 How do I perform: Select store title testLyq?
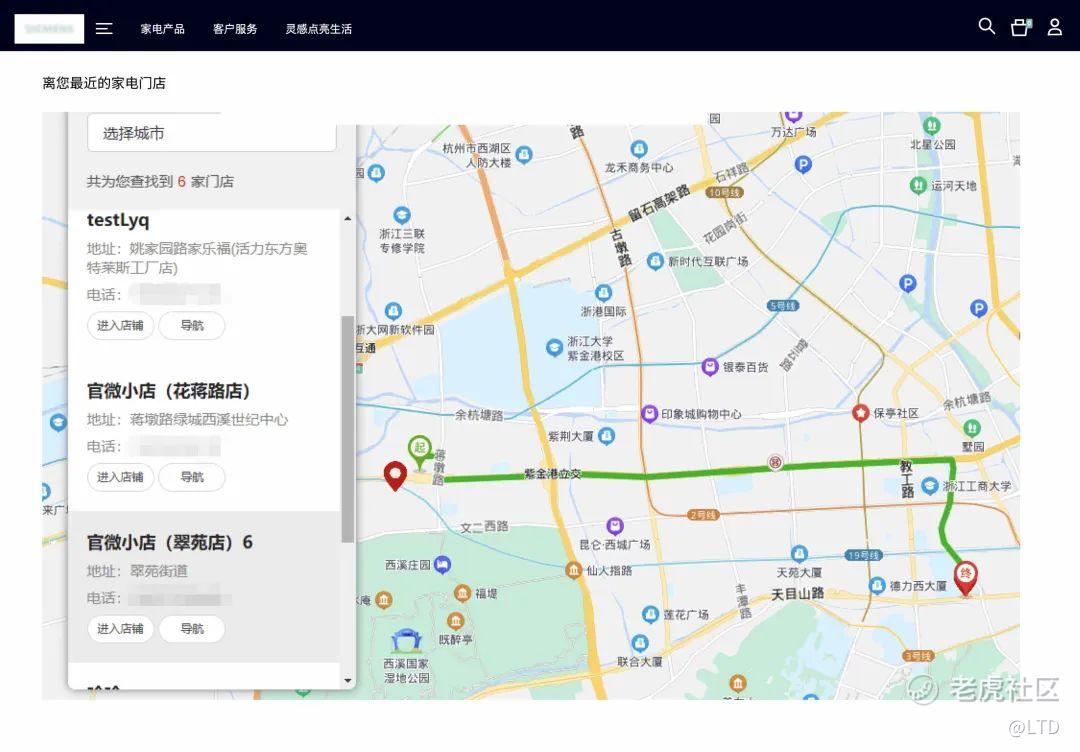[x=118, y=220]
